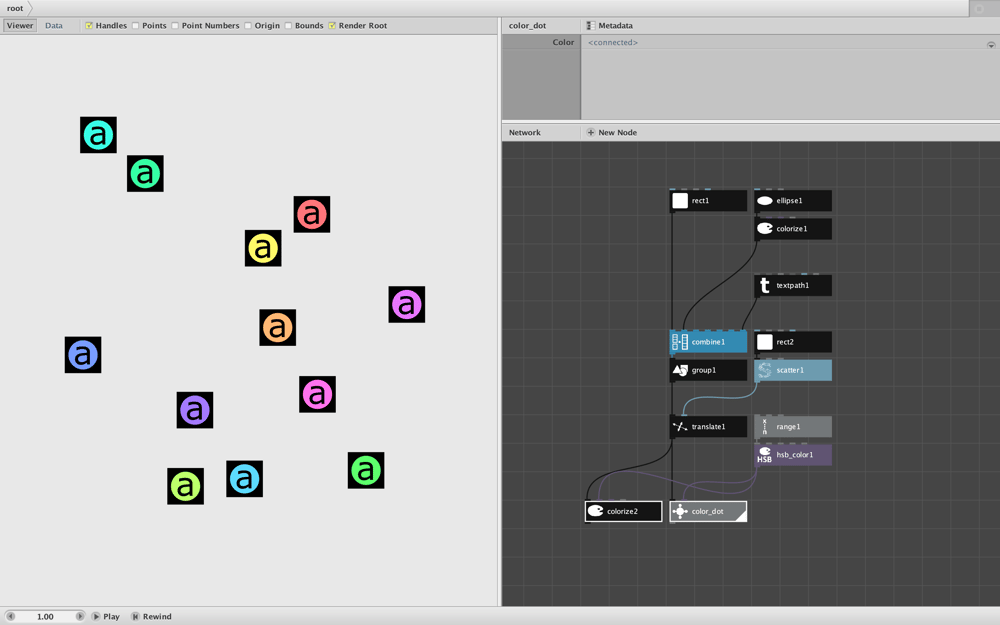The width and height of the screenshot is (1000, 625).
Task: Toggle the Handles checkbox
Action: point(89,26)
